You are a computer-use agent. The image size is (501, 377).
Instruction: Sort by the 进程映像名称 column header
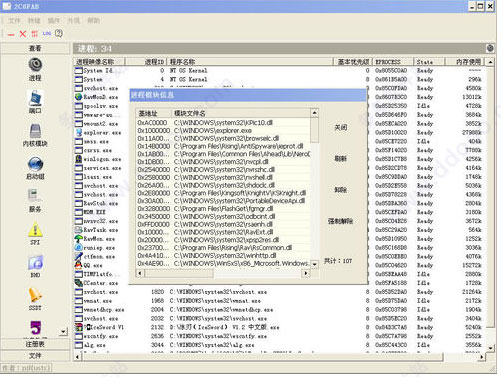[x=99, y=62]
